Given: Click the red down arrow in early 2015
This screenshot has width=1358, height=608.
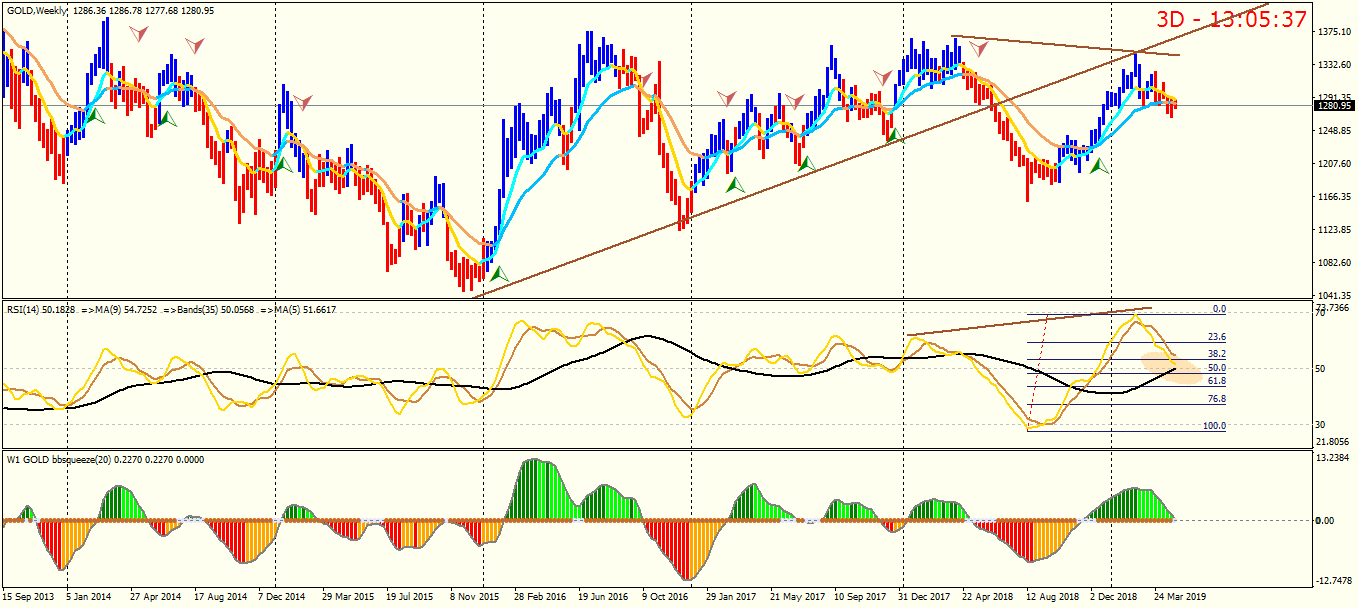Looking at the screenshot, I should point(302,102).
